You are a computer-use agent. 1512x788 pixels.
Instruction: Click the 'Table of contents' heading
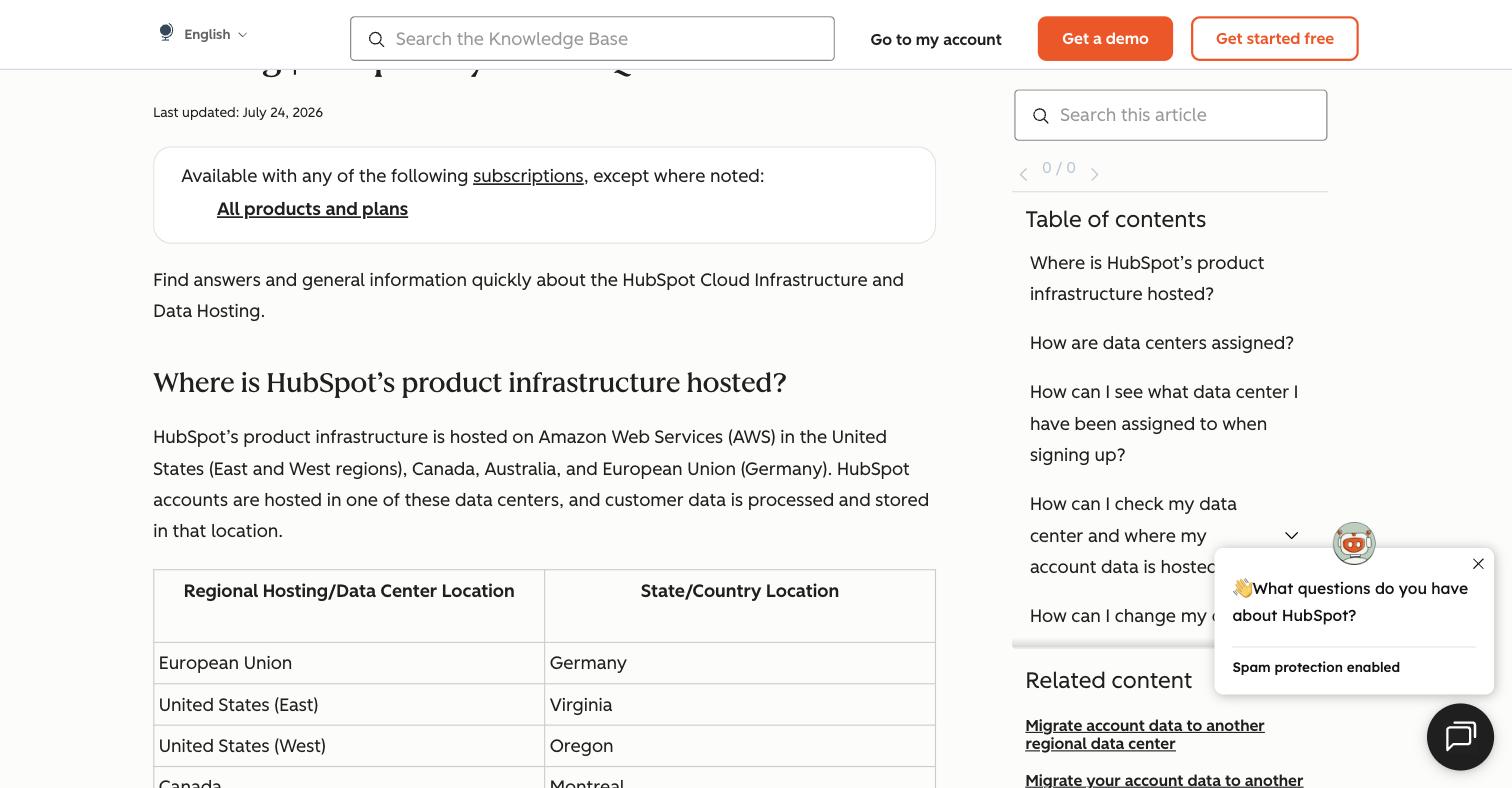pyautogui.click(x=1116, y=219)
